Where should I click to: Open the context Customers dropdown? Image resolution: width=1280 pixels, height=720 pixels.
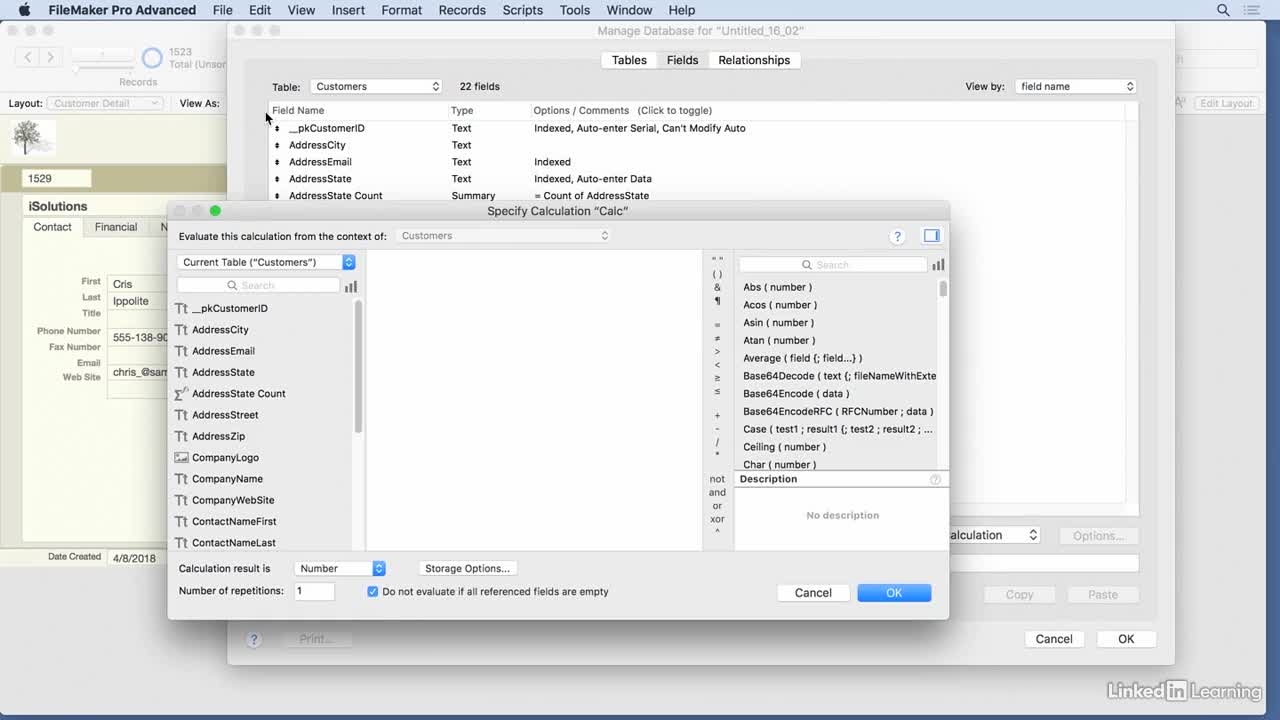pyautogui.click(x=503, y=236)
